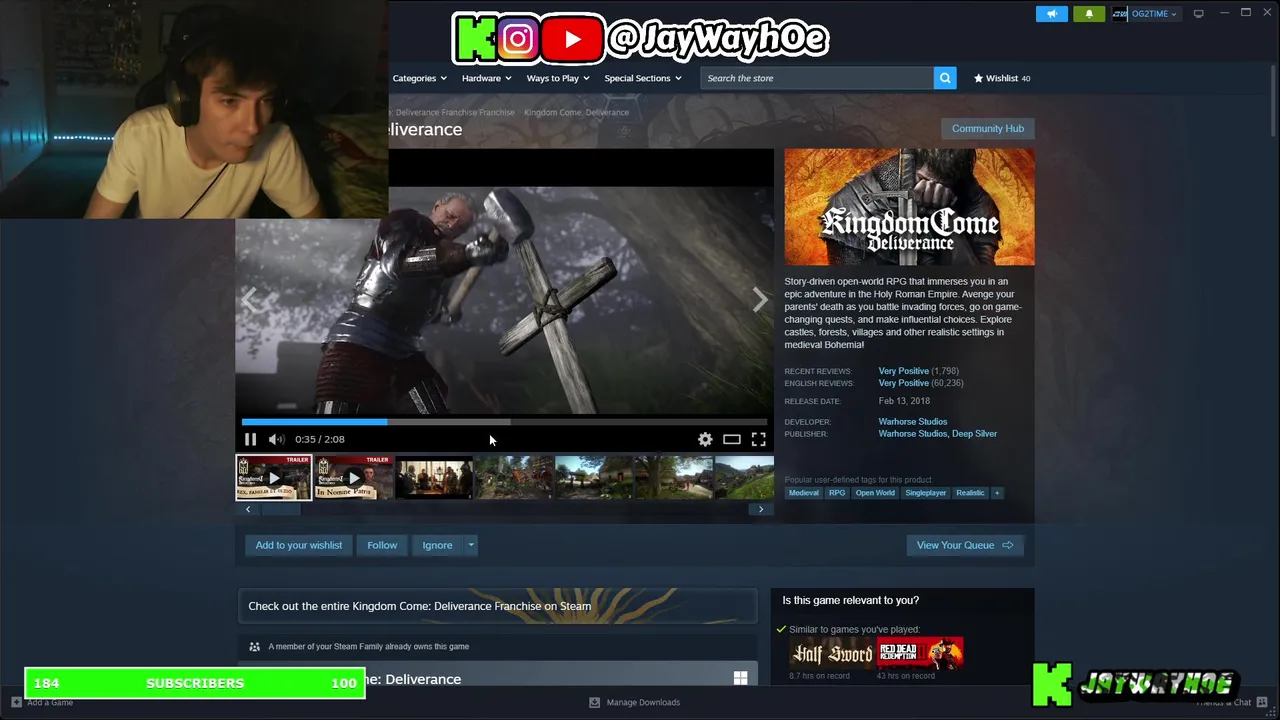Click the Medieval tag
This screenshot has height=720, width=1280.
(x=803, y=493)
